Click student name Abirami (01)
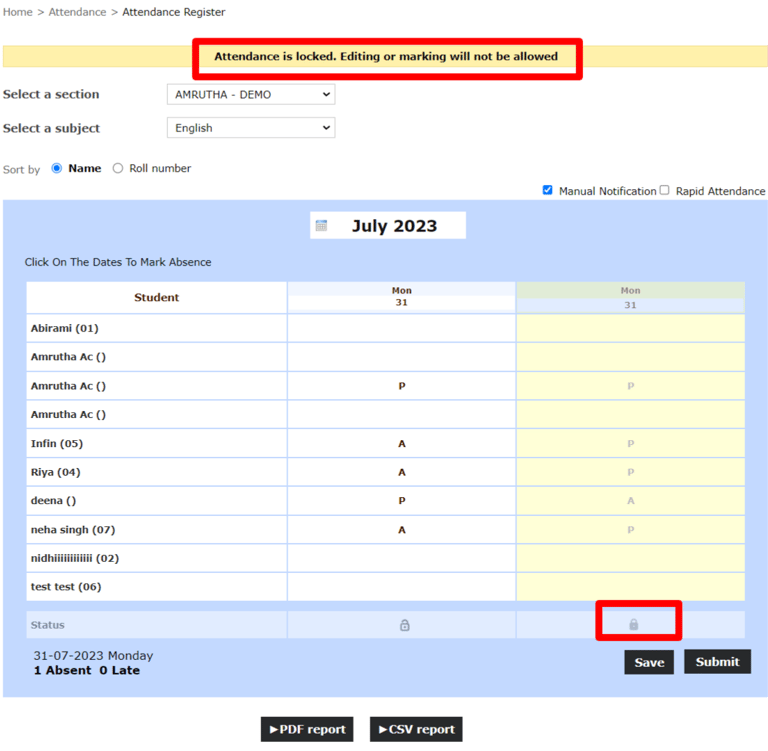Viewport: 768px width, 751px height. pos(65,328)
